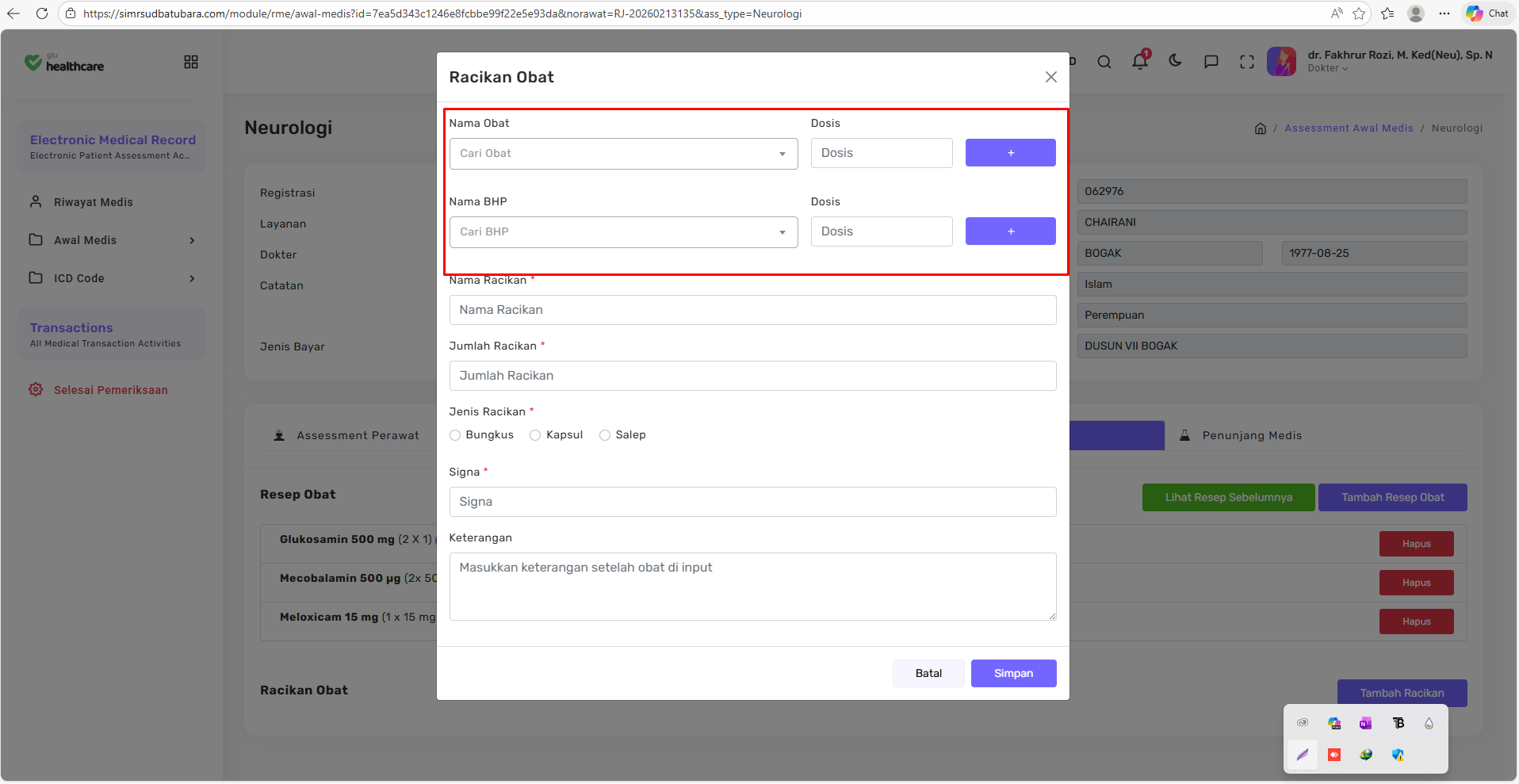1519x784 pixels.
Task: Click Selesai Pemeriksaan in sidebar
Action: 98,390
